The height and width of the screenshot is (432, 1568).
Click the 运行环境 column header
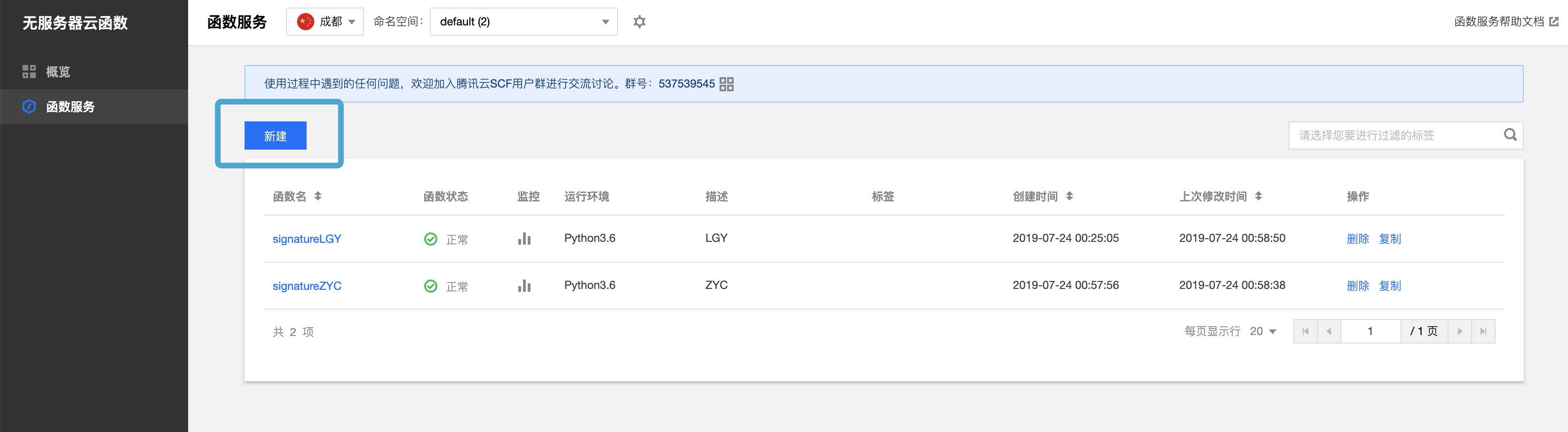587,196
